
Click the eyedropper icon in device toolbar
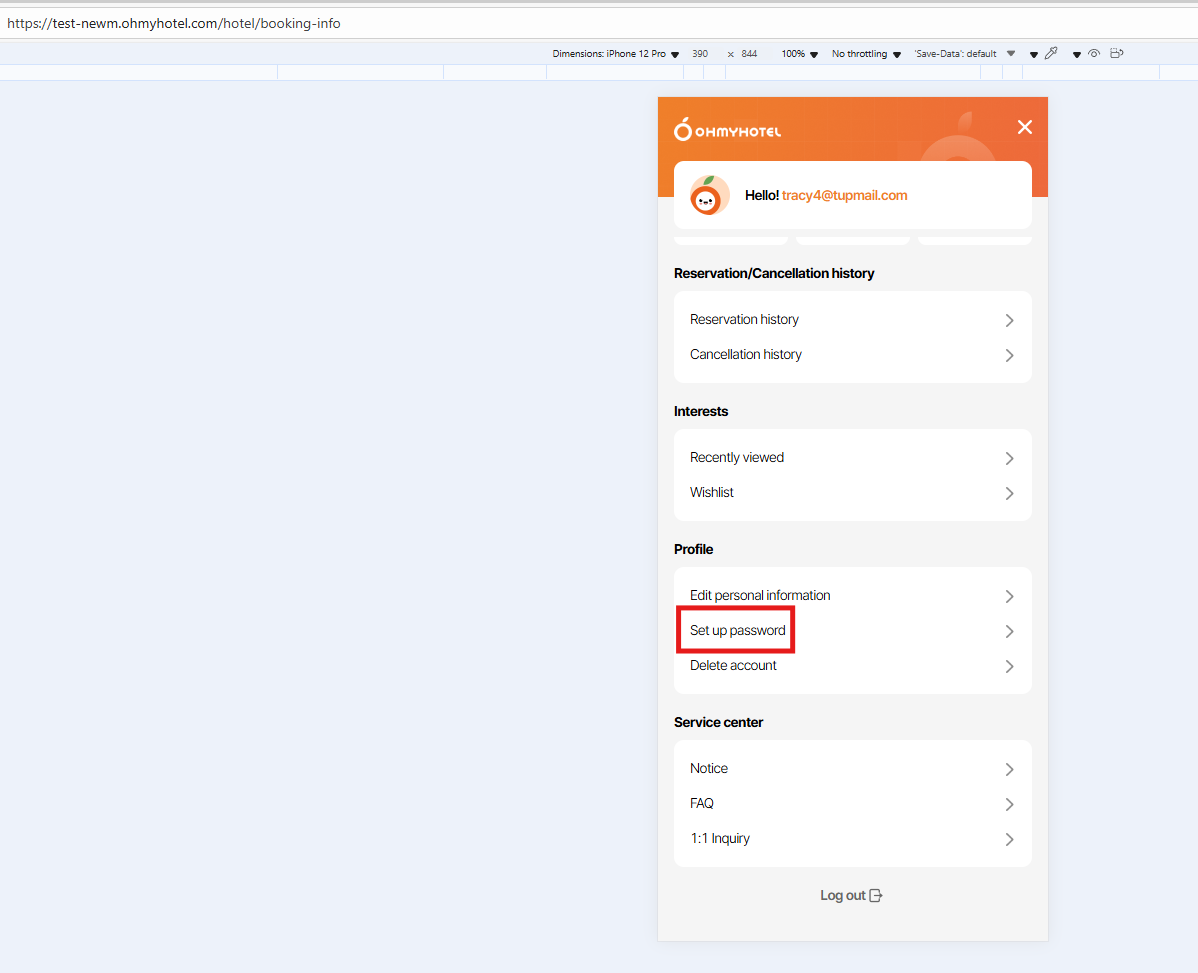pos(1051,53)
